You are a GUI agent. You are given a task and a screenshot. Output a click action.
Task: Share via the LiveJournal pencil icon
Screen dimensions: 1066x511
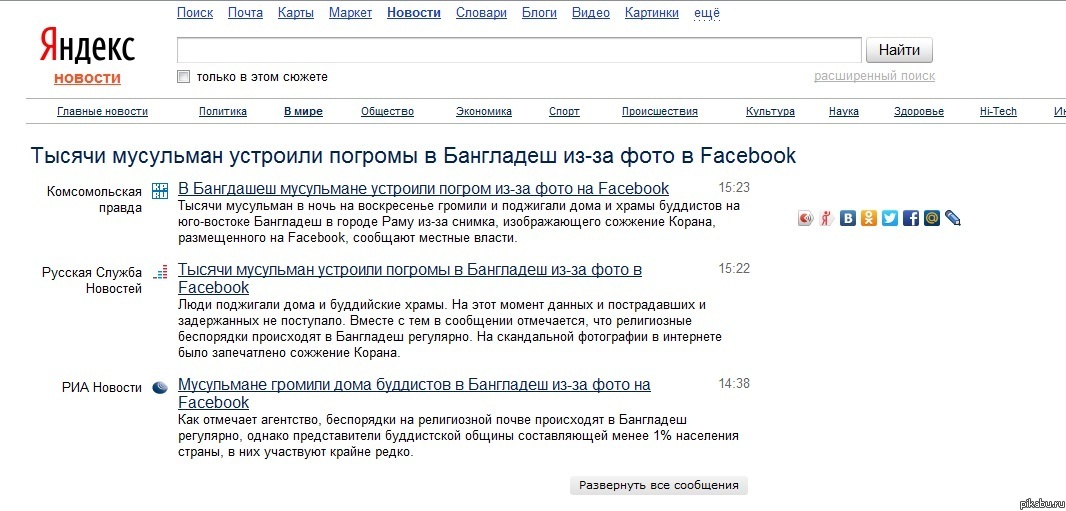click(952, 218)
